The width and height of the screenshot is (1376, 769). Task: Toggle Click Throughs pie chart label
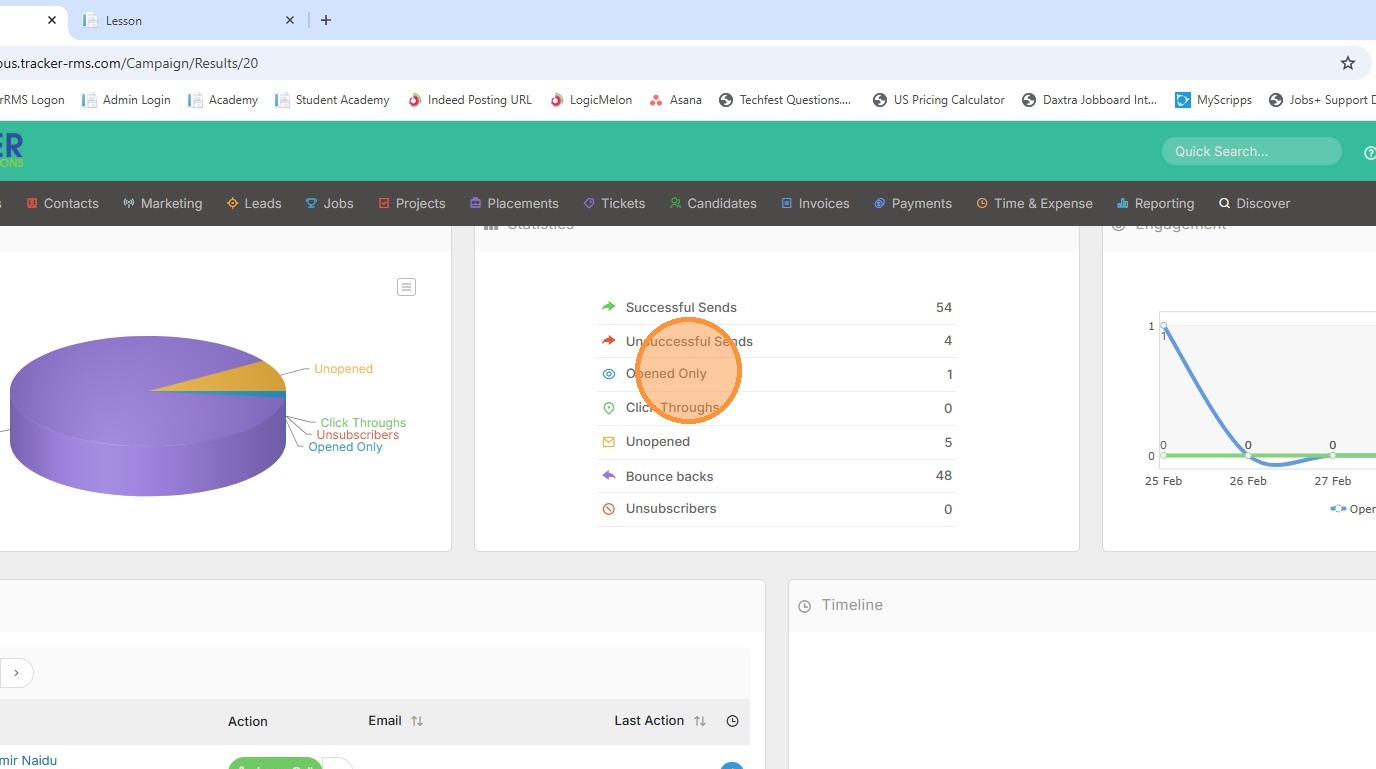pyautogui.click(x=363, y=423)
